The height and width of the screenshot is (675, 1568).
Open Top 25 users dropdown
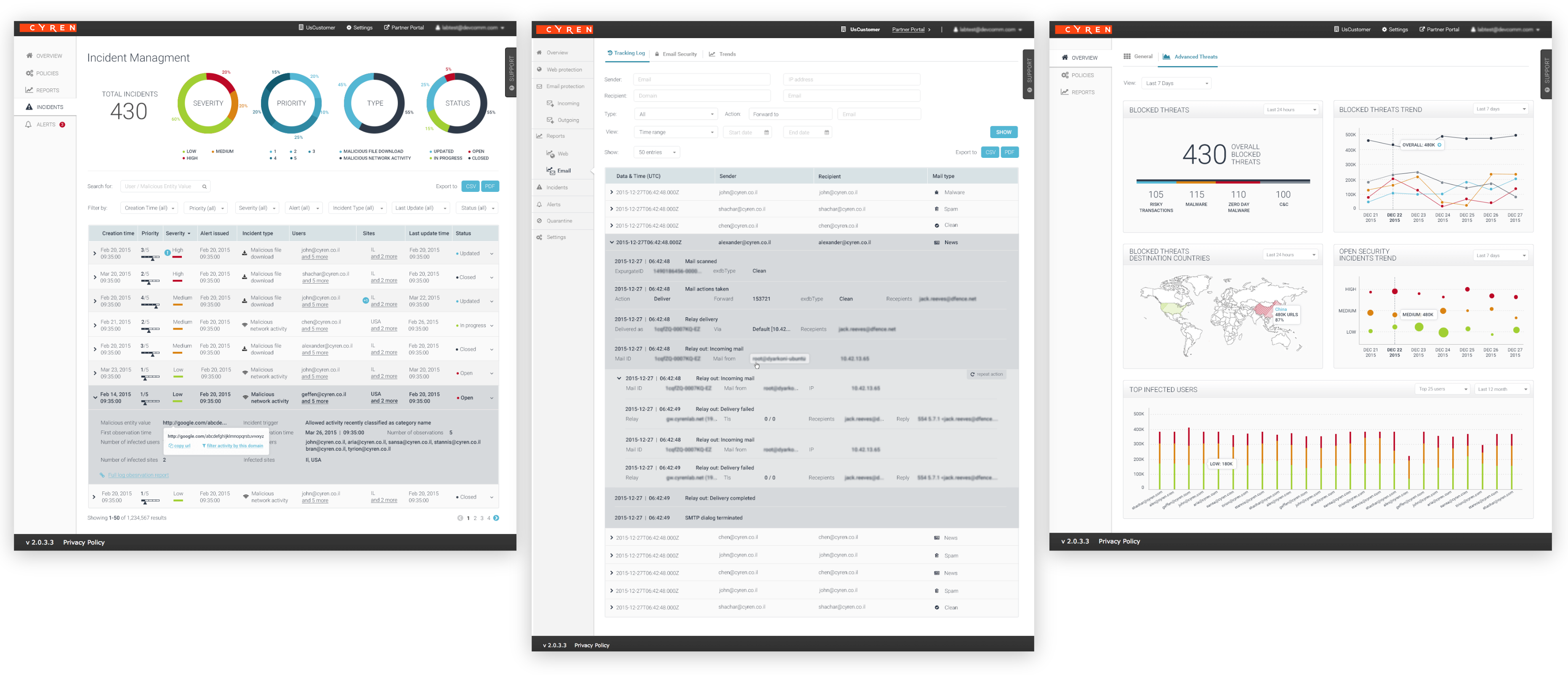tap(1443, 389)
